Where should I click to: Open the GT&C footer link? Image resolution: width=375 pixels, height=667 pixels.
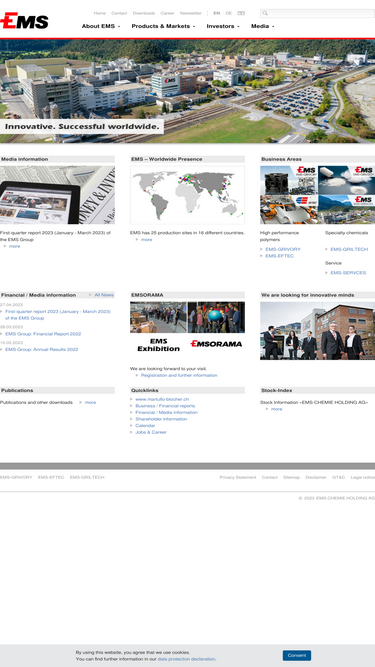pyautogui.click(x=338, y=477)
